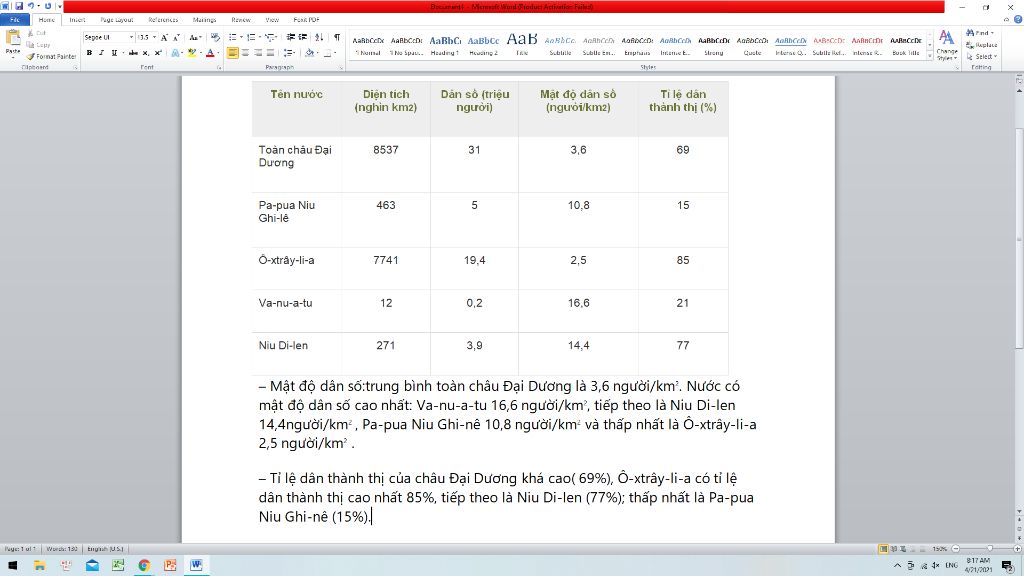Open Word Help question mark
The image size is (1024, 576).
[1017, 20]
